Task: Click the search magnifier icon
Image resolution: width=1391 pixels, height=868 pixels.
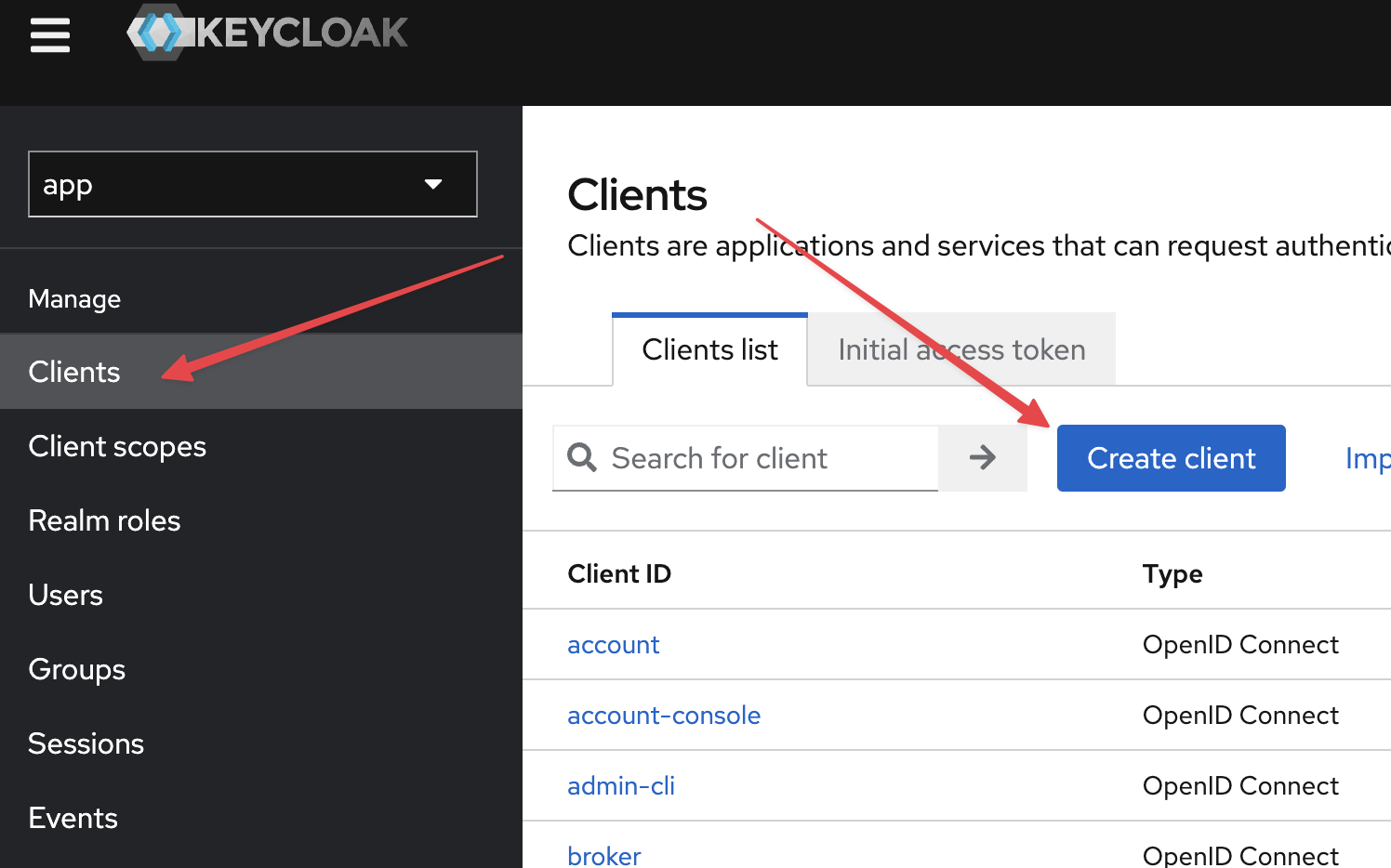Action: tap(582, 457)
